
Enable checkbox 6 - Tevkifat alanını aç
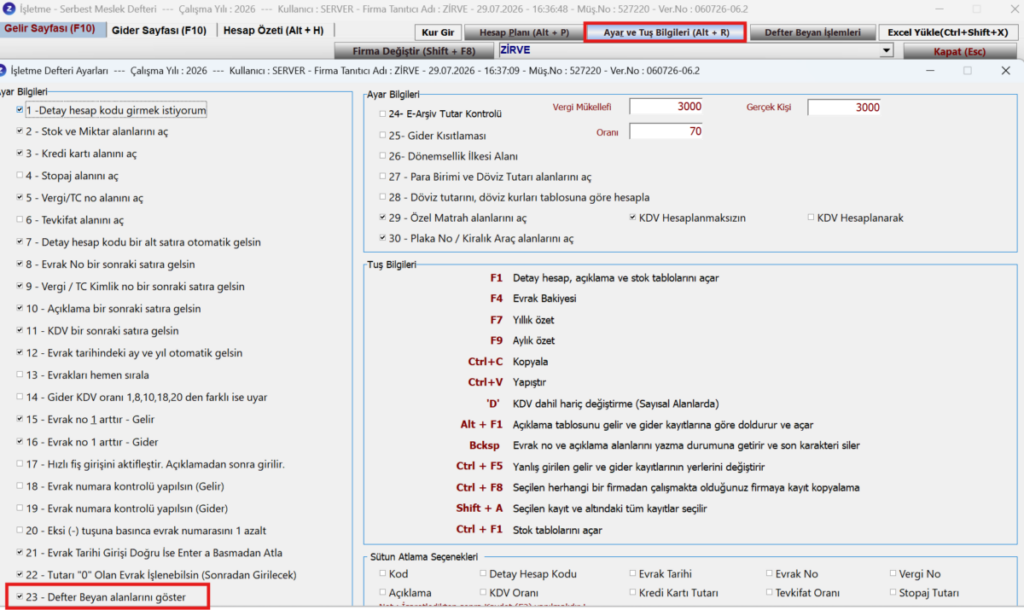coord(20,219)
